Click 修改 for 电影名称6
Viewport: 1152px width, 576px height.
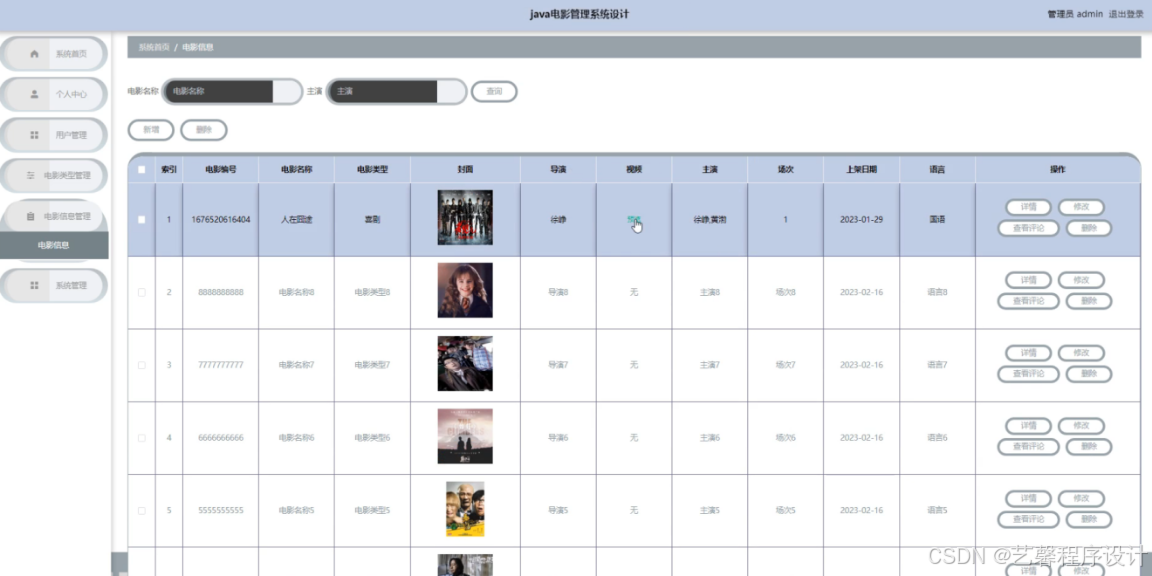1081,425
